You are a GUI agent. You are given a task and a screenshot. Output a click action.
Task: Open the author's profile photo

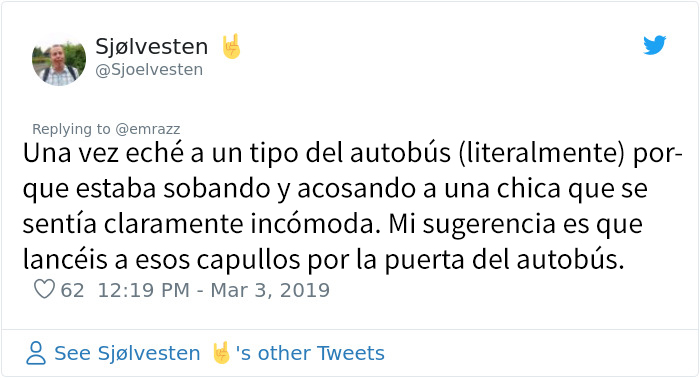[59, 58]
